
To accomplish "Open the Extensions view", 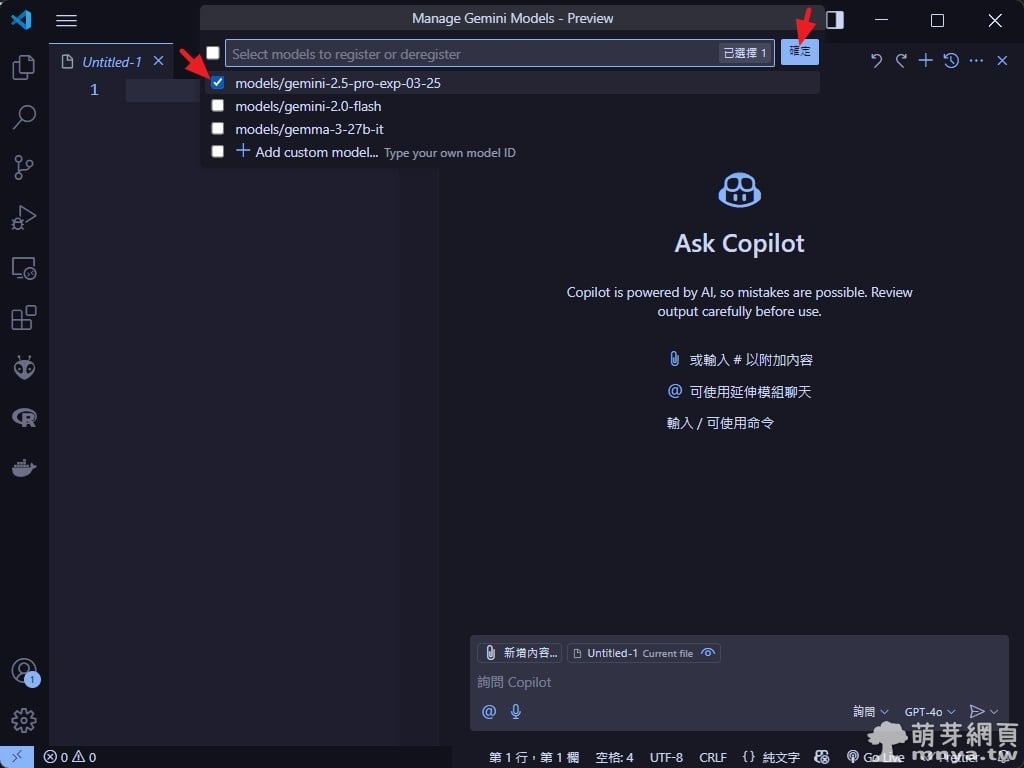I will 24,318.
